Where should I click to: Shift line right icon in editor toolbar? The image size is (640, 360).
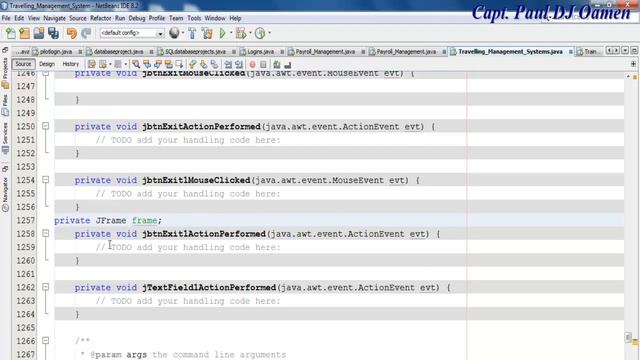pyautogui.click(x=239, y=64)
